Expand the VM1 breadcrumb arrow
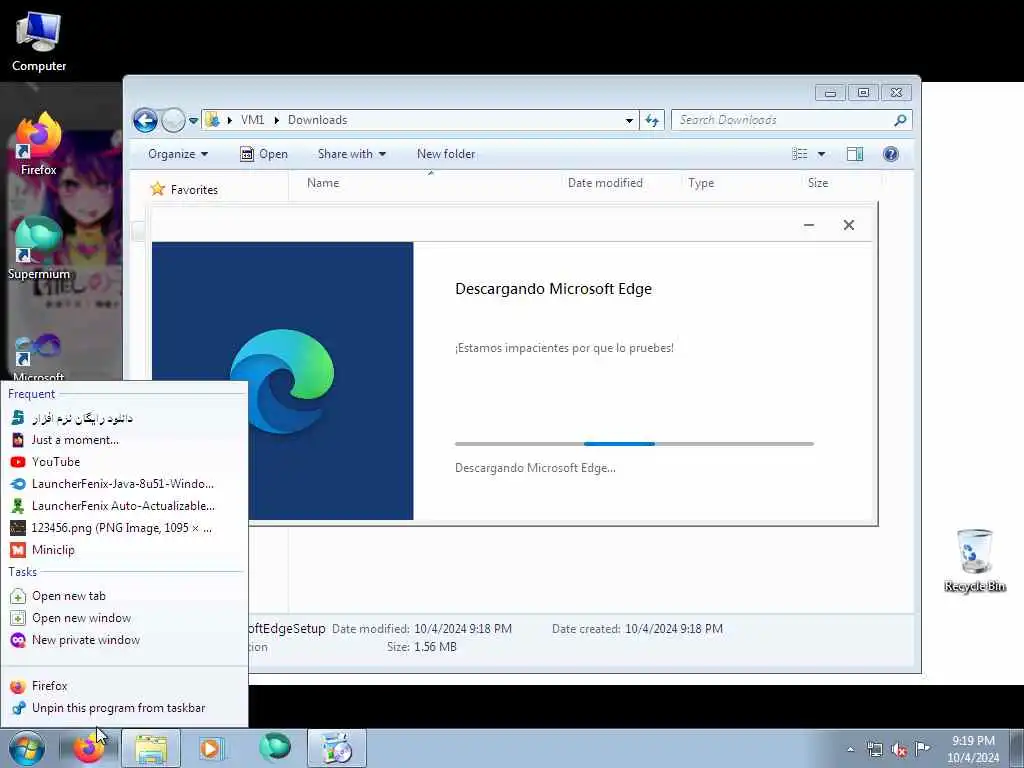Image resolution: width=1024 pixels, height=768 pixels. [276, 120]
